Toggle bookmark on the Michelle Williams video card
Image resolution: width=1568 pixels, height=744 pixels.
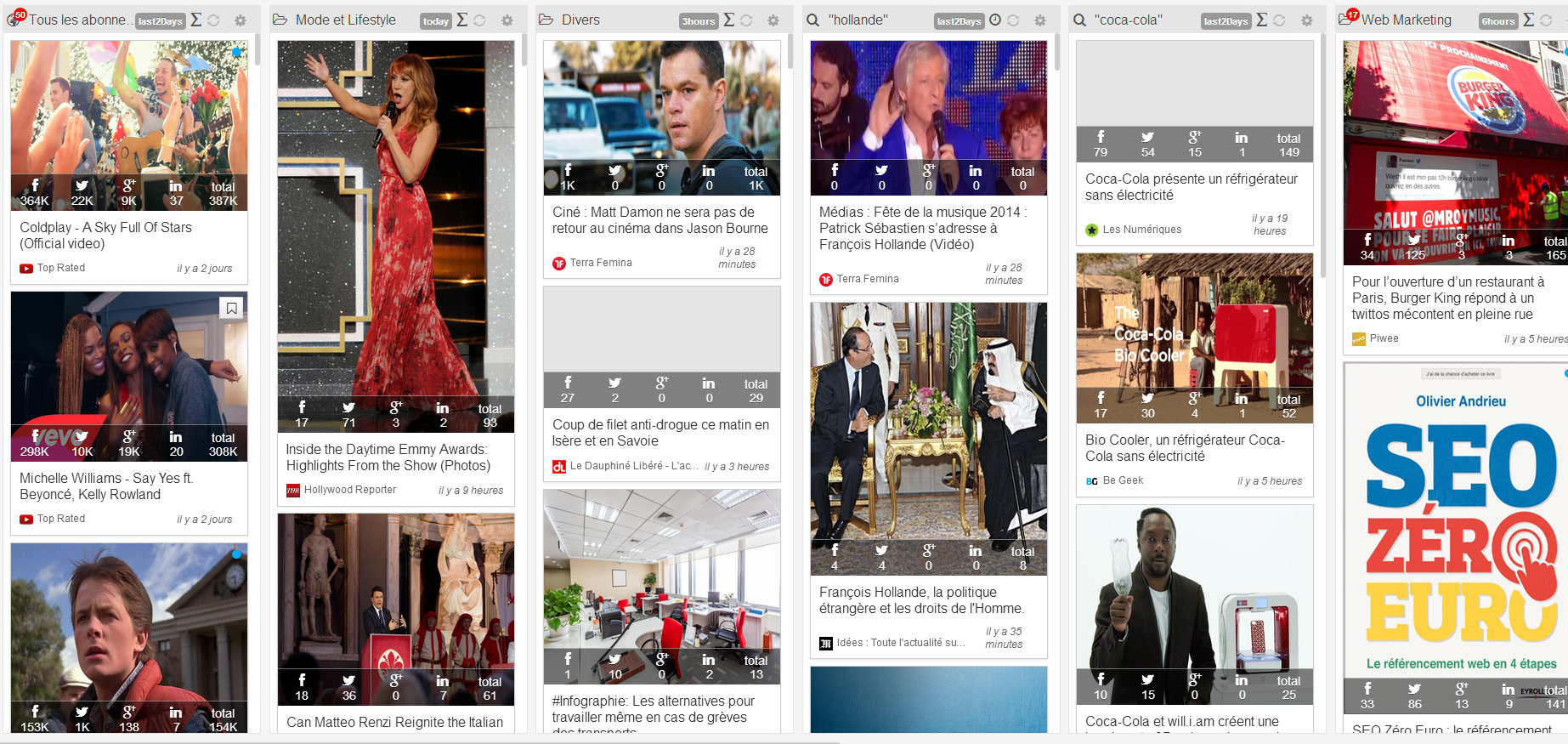point(231,308)
